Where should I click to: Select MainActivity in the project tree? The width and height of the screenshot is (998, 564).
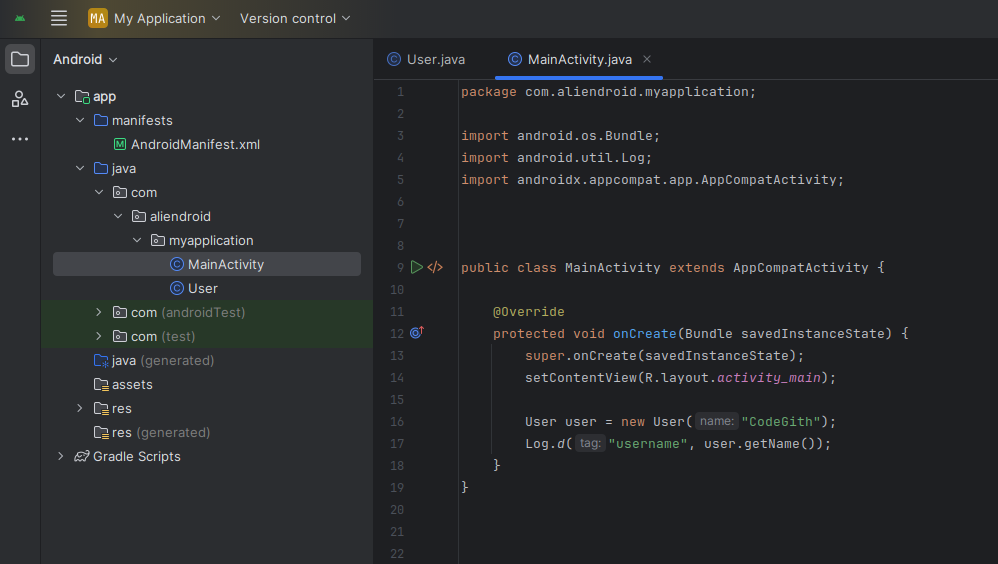(207, 264)
